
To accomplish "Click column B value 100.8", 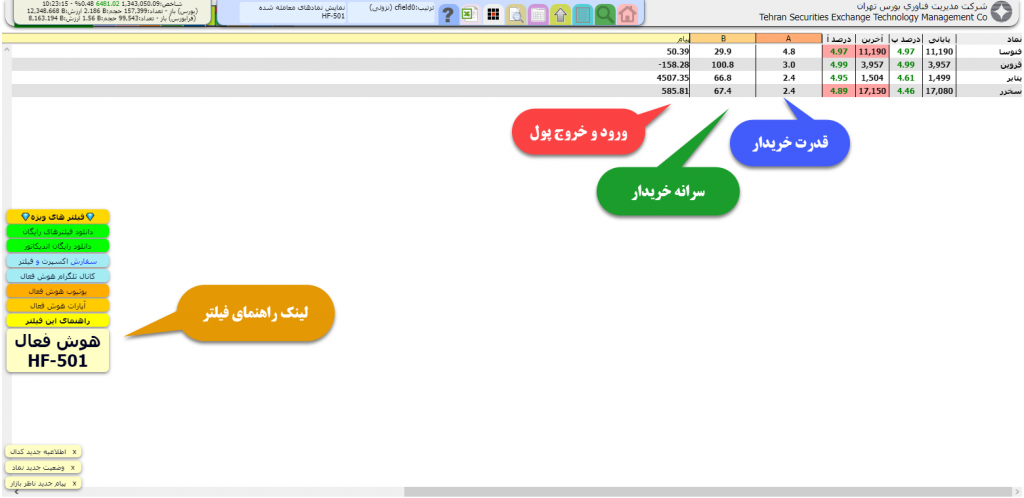I will point(723,65).
